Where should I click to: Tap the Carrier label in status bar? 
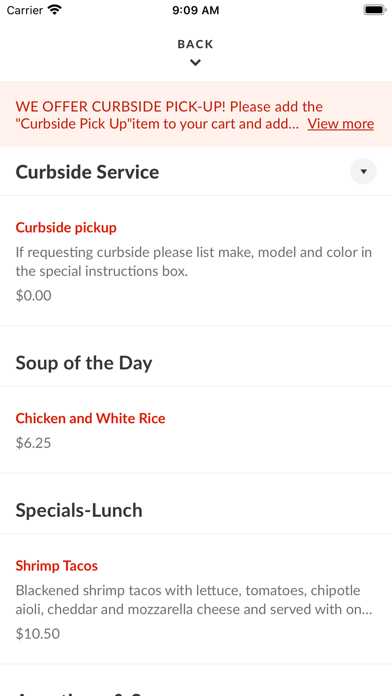pos(25,10)
